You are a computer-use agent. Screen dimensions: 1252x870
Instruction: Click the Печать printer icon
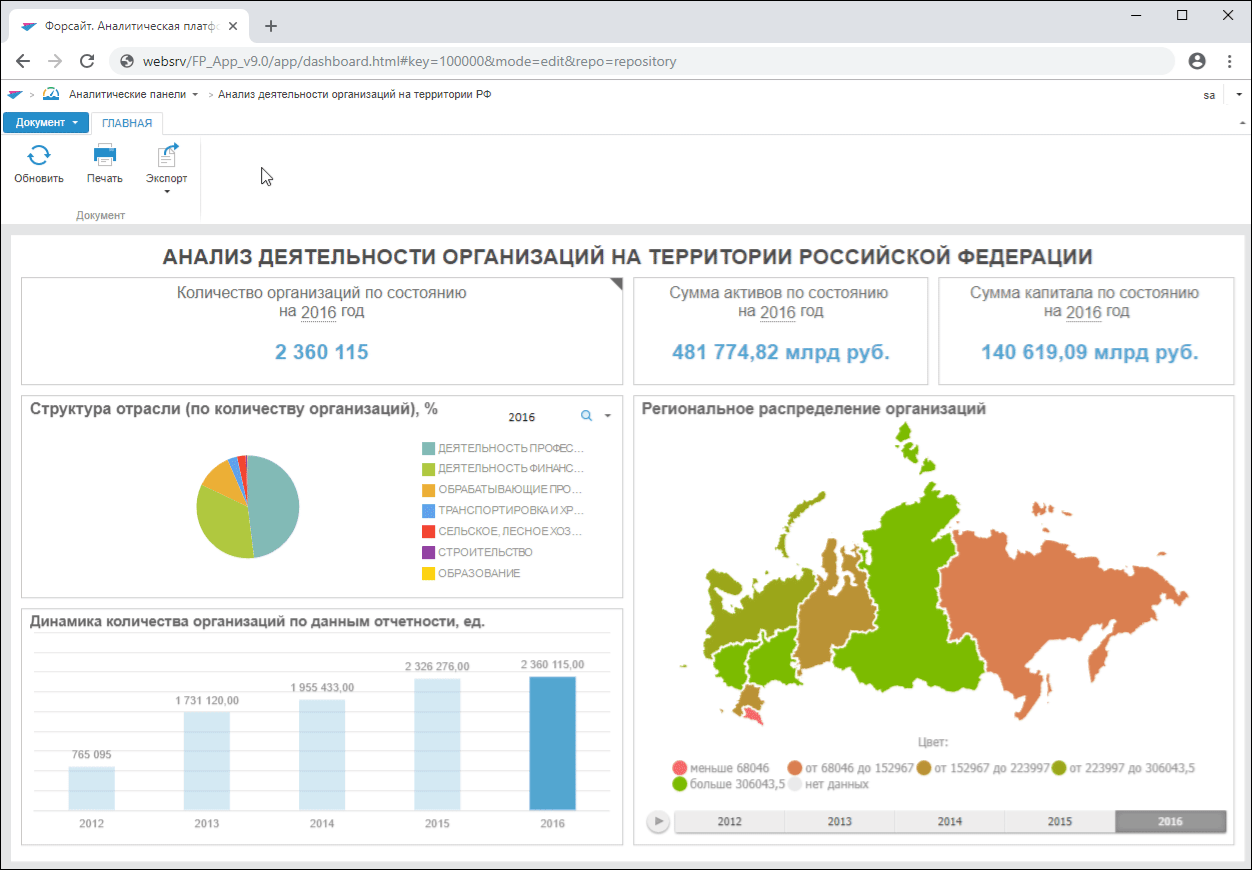coord(104,155)
